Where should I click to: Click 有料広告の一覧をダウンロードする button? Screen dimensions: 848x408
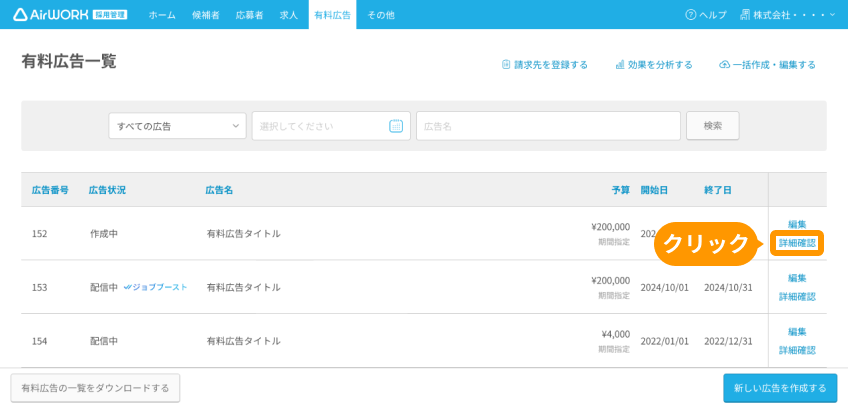coord(95,388)
